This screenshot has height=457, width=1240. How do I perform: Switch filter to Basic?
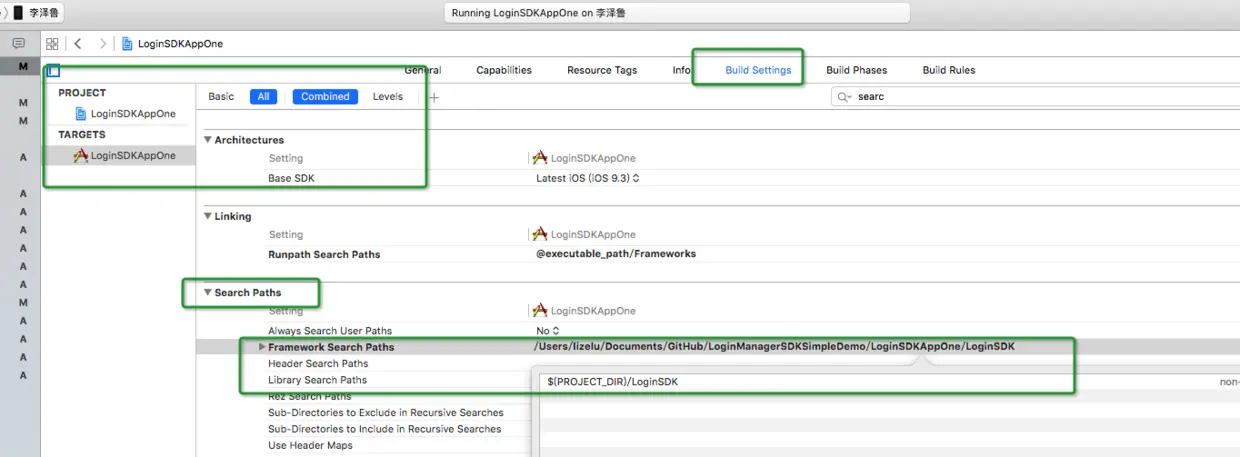[x=221, y=97]
